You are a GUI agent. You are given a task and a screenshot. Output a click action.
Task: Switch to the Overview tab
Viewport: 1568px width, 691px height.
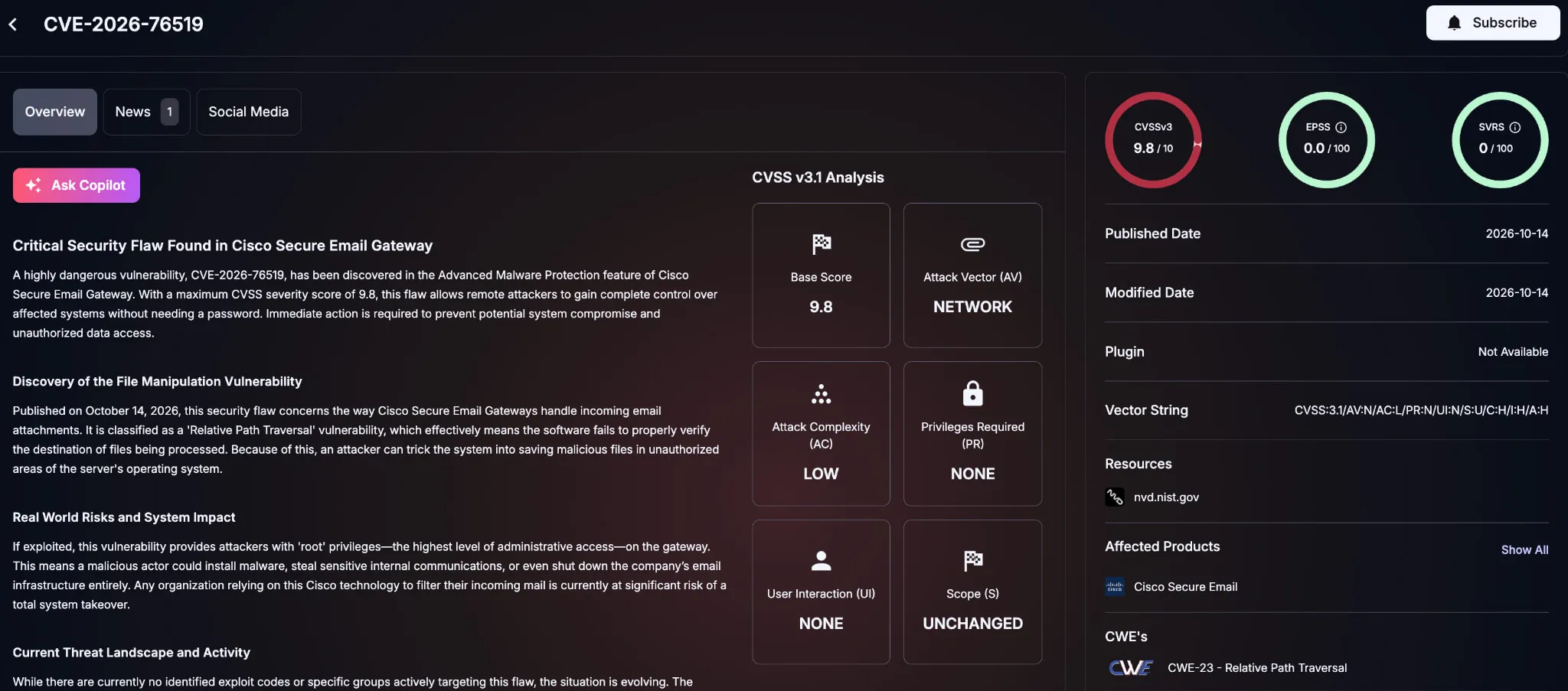pyautogui.click(x=55, y=112)
